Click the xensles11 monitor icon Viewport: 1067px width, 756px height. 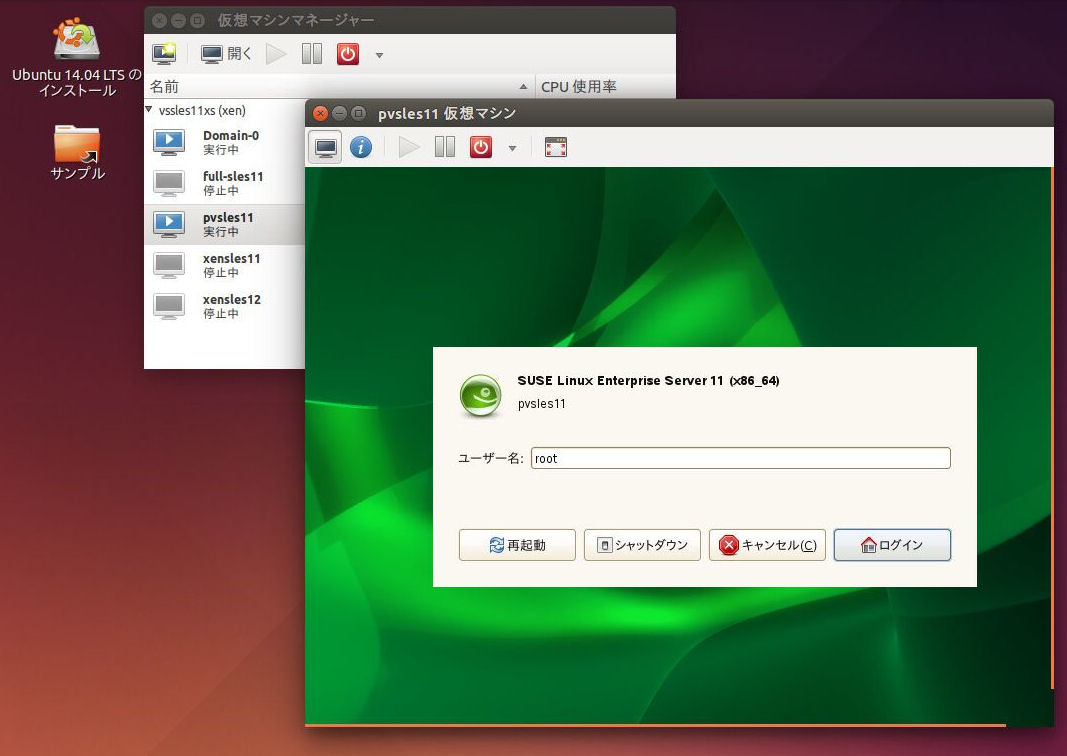click(169, 265)
